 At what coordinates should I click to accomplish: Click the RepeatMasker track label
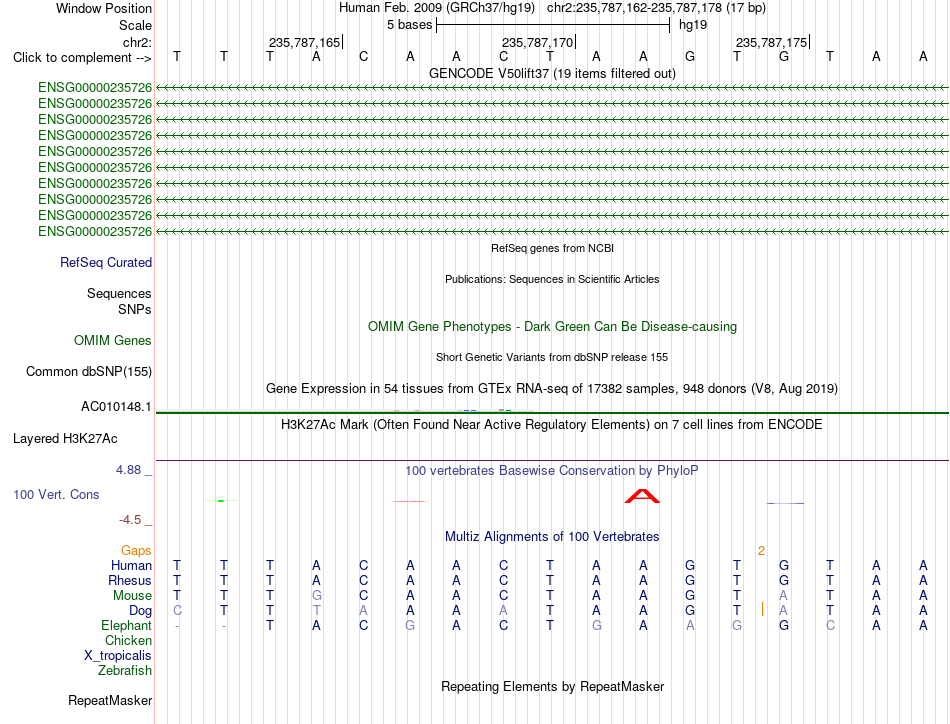pos(110,700)
